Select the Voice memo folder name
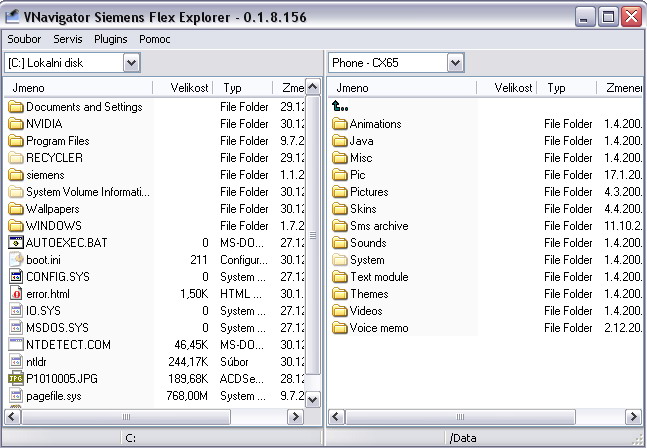This screenshot has height=448, width=647. (x=379, y=328)
